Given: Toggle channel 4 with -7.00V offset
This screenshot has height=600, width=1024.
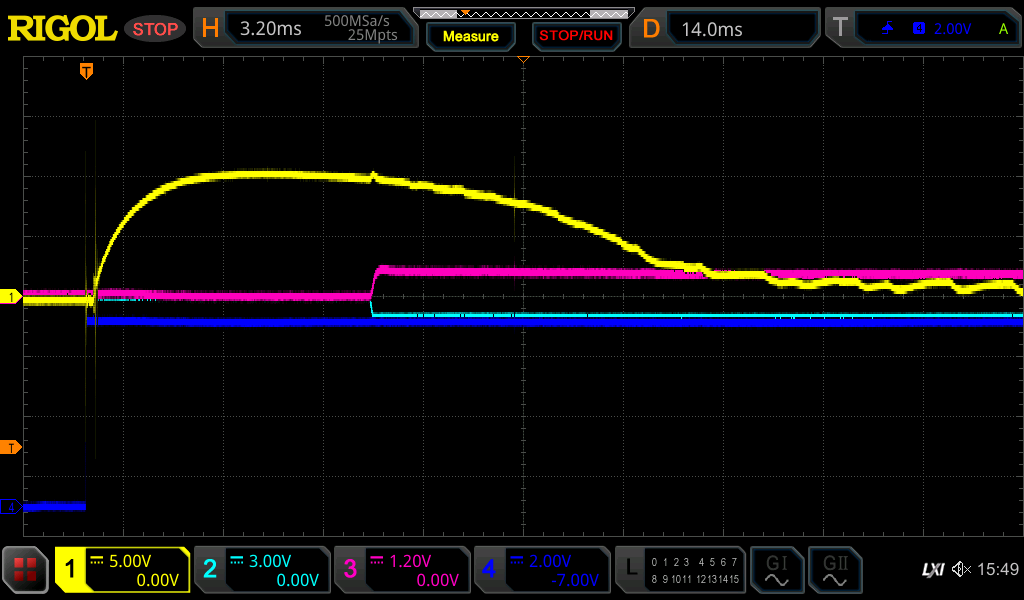Looking at the screenshot, I should click(541, 570).
